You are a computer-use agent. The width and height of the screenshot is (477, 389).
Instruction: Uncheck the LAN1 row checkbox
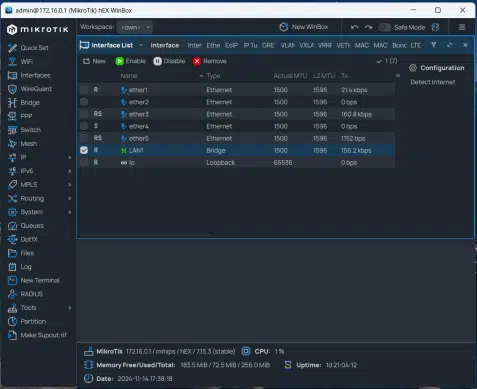click(x=84, y=150)
